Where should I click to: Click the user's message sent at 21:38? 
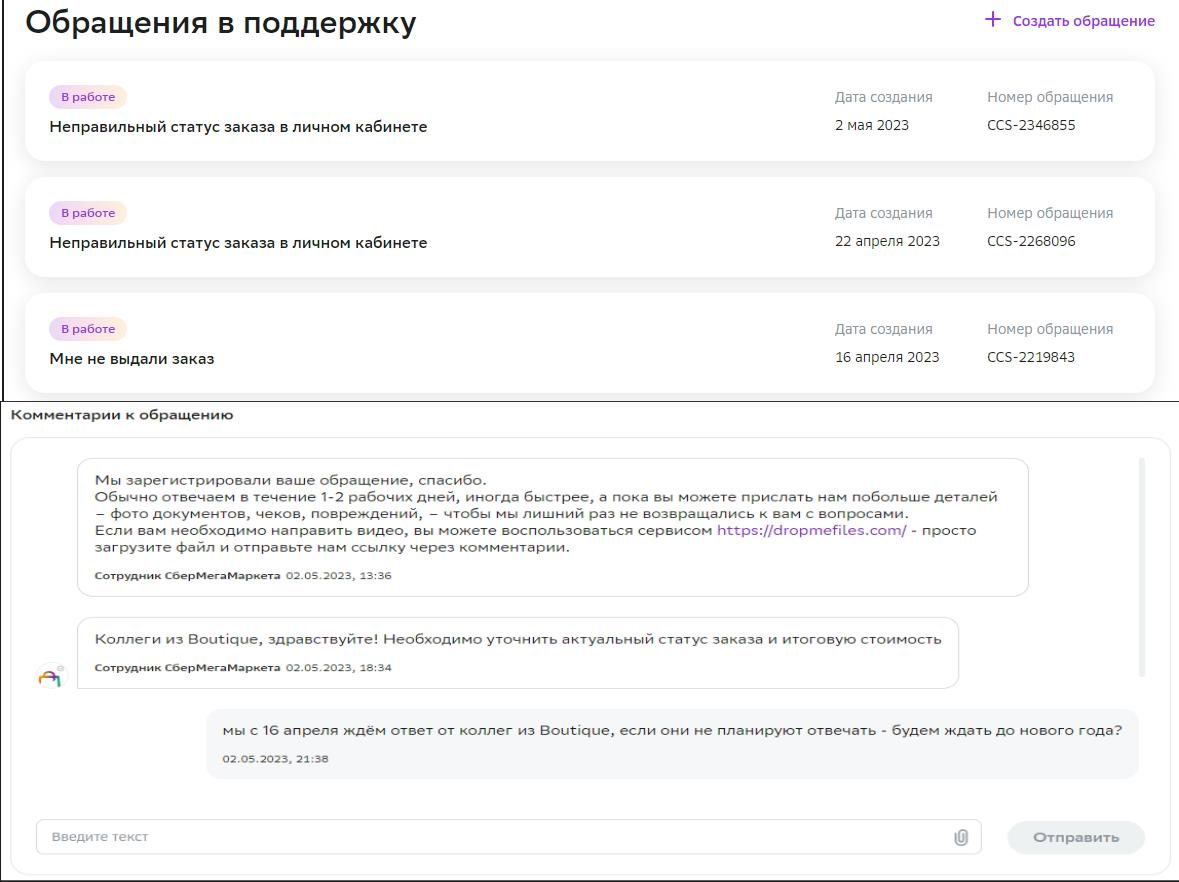(671, 743)
